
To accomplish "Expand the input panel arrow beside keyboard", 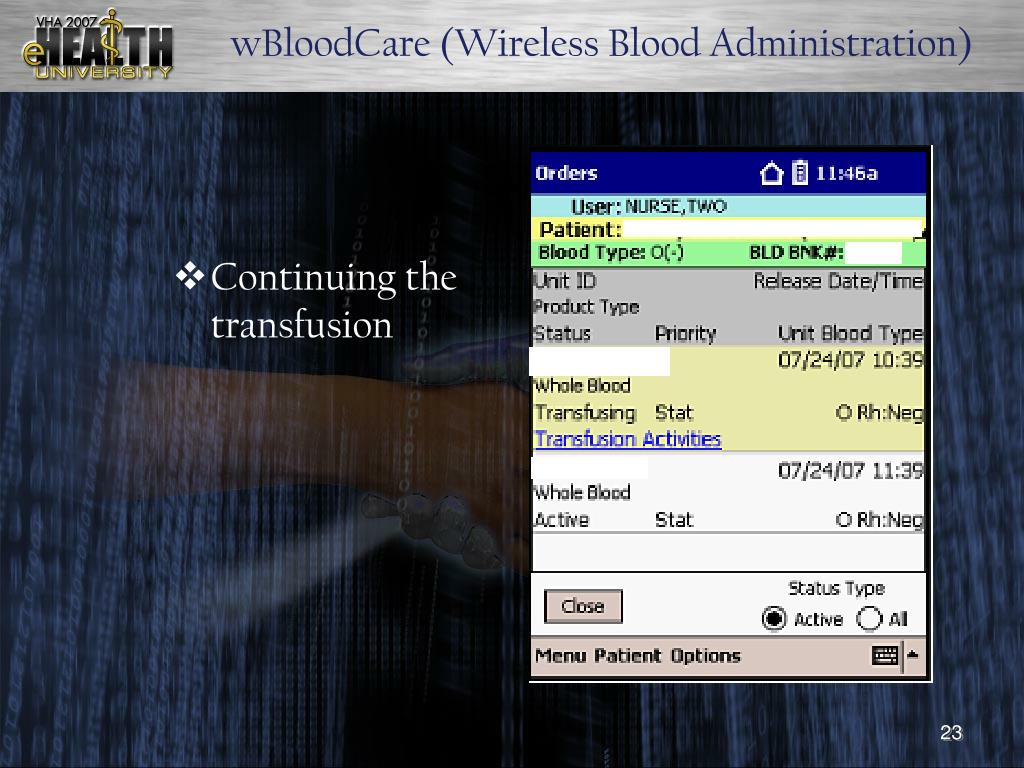I will click(913, 655).
